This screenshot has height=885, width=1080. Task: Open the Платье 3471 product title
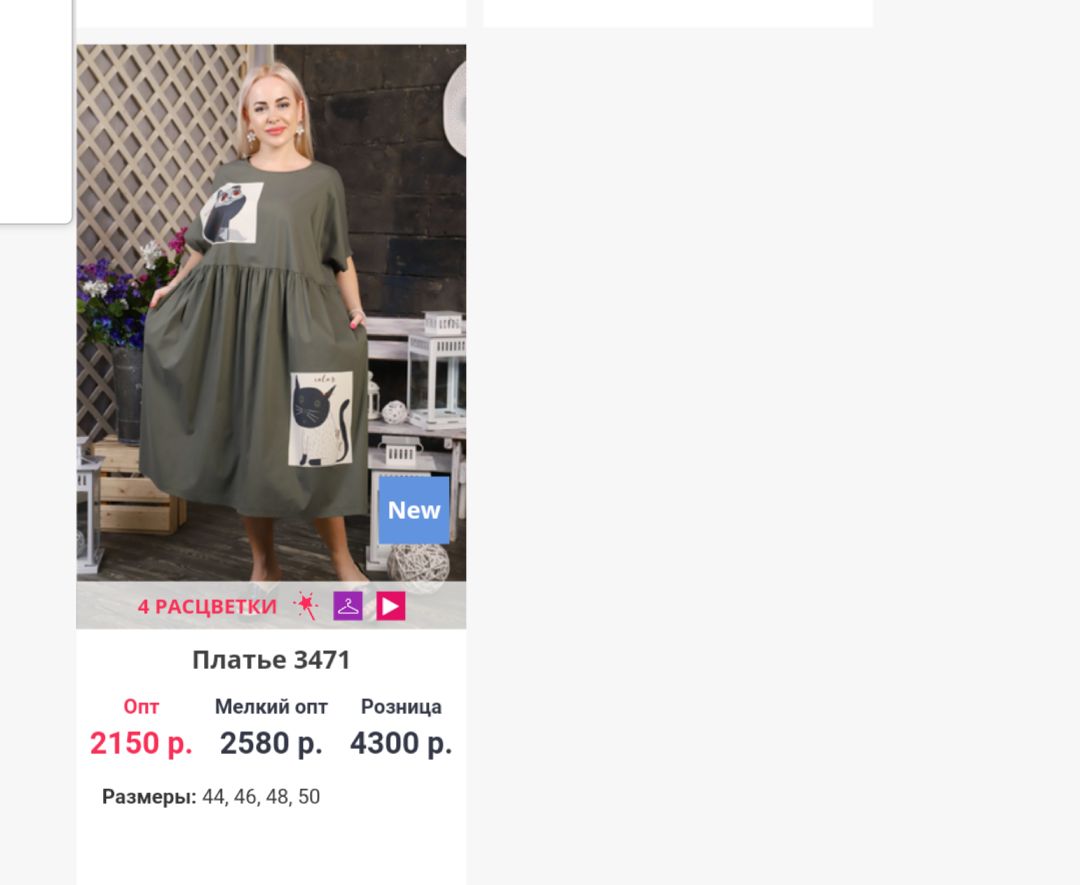tap(271, 660)
